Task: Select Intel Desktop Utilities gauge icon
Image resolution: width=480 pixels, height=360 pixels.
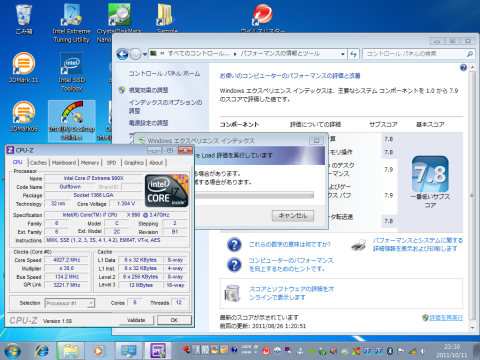Action: [72, 121]
